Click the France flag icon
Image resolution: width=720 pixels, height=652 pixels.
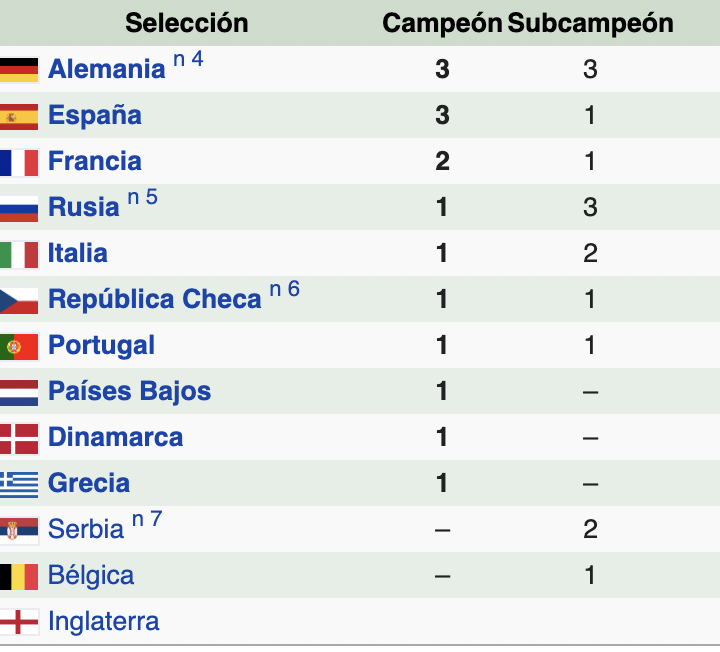click(x=19, y=163)
